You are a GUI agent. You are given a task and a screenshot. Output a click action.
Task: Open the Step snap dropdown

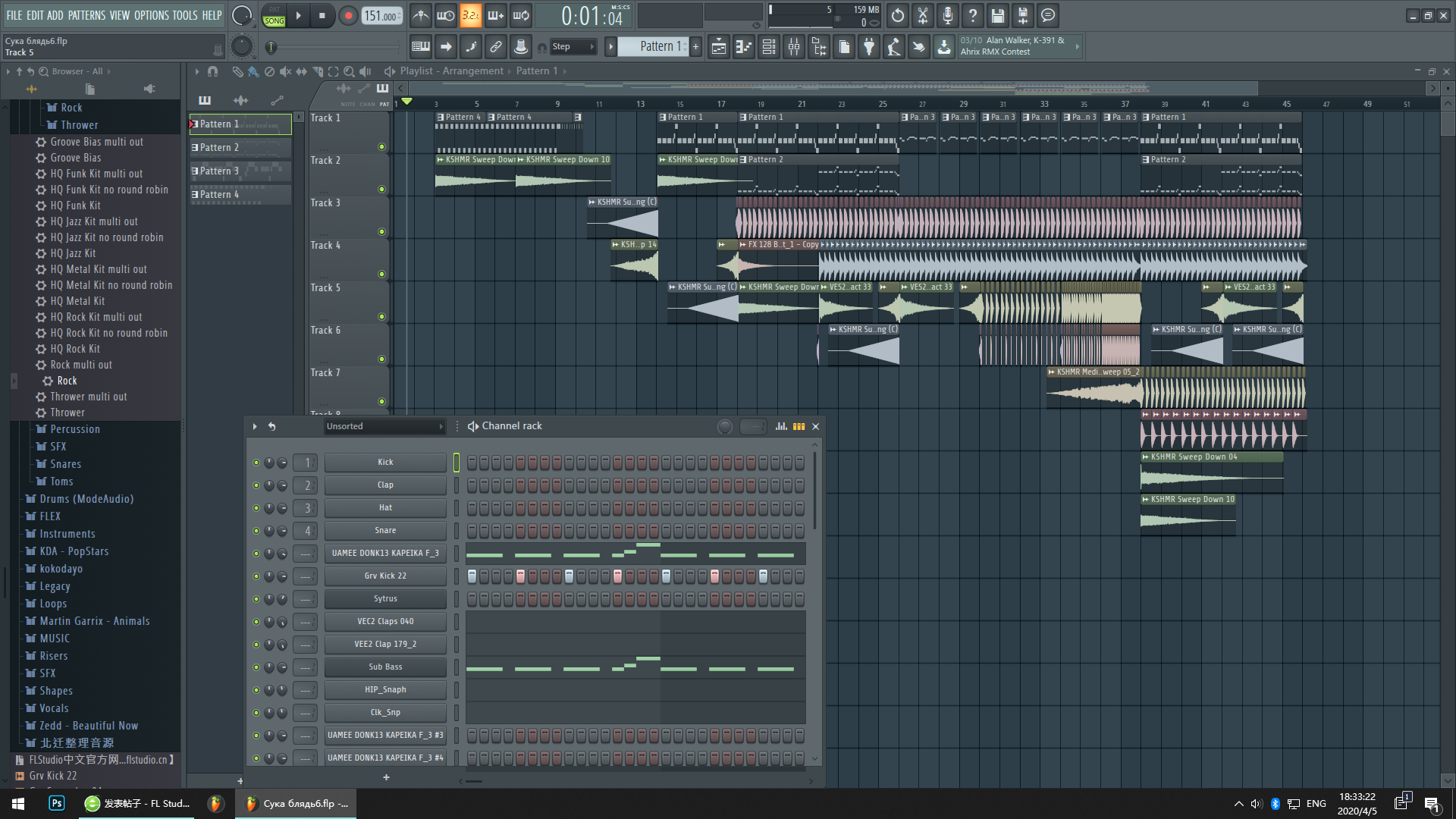tap(573, 47)
